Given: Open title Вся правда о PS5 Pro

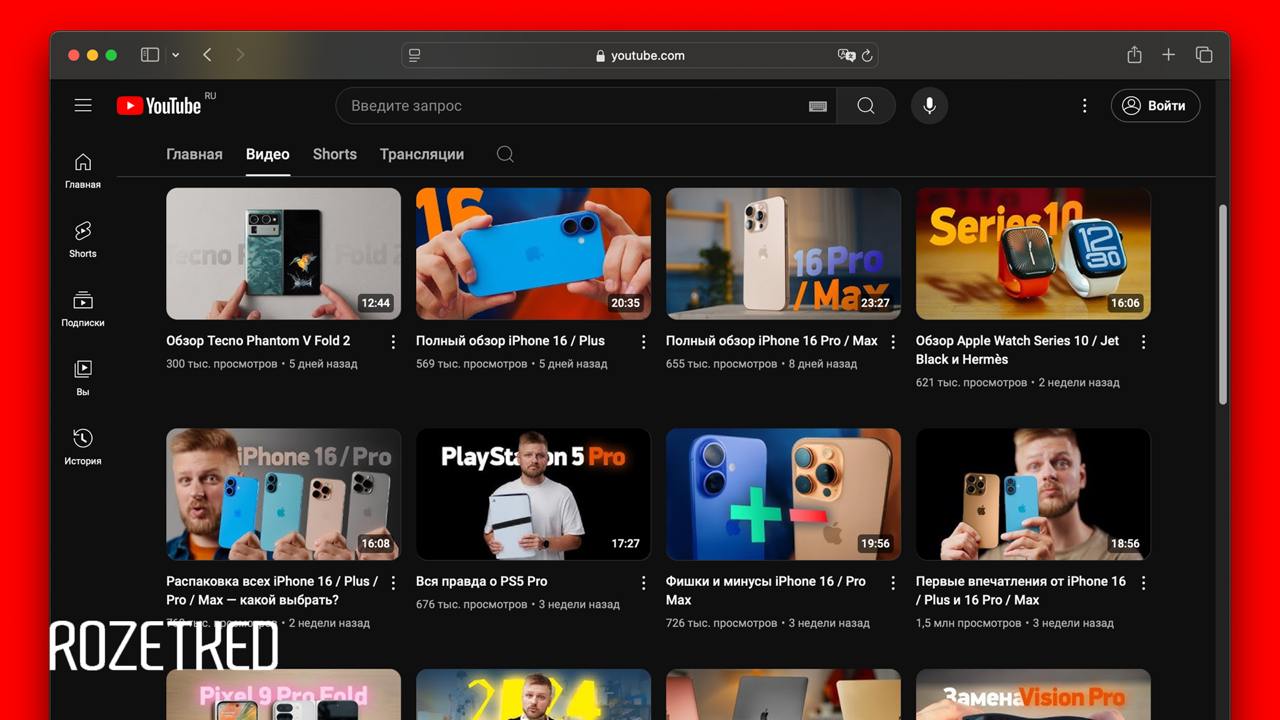Looking at the screenshot, I should [481, 581].
